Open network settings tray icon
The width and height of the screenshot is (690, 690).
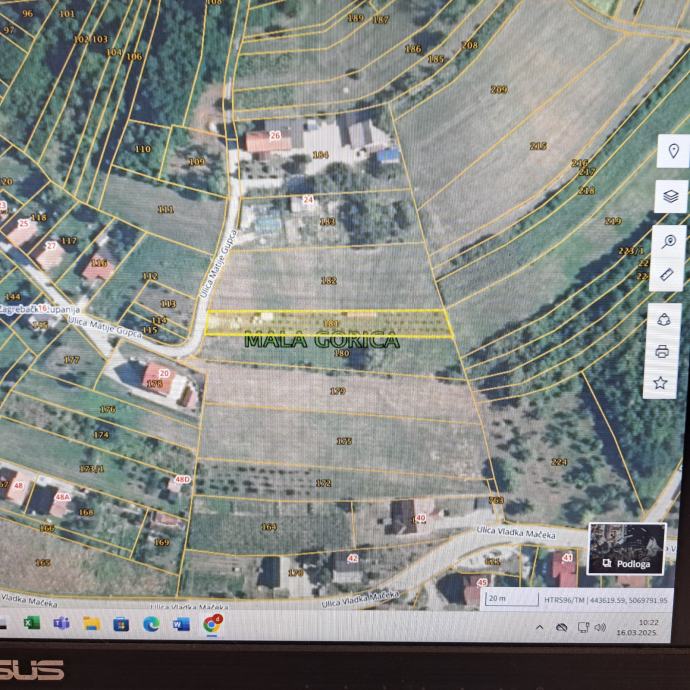[x=583, y=628]
